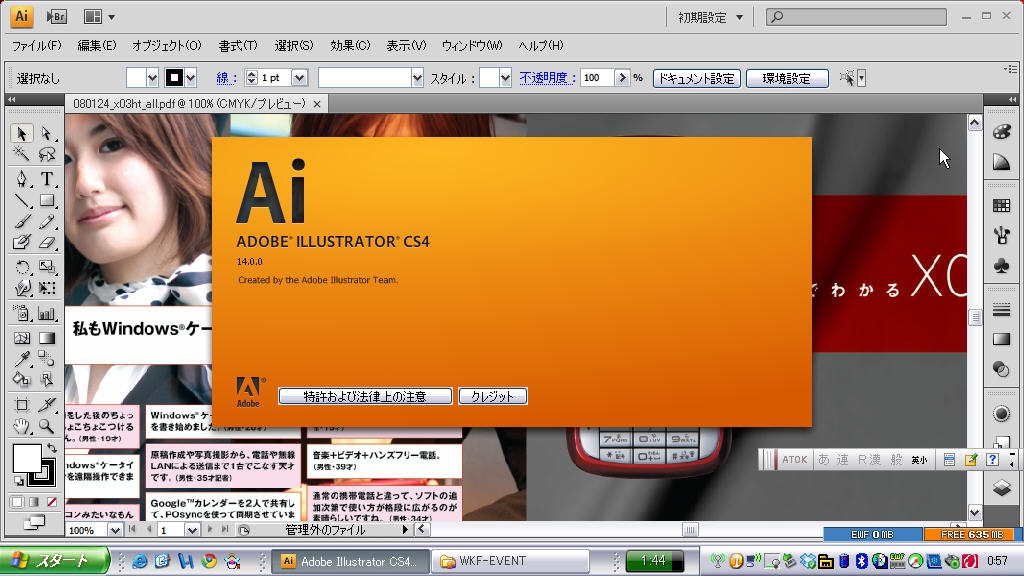The image size is (1024, 576).
Task: Reset to default fill and stroke
Action: pyautogui.click(x=19, y=481)
